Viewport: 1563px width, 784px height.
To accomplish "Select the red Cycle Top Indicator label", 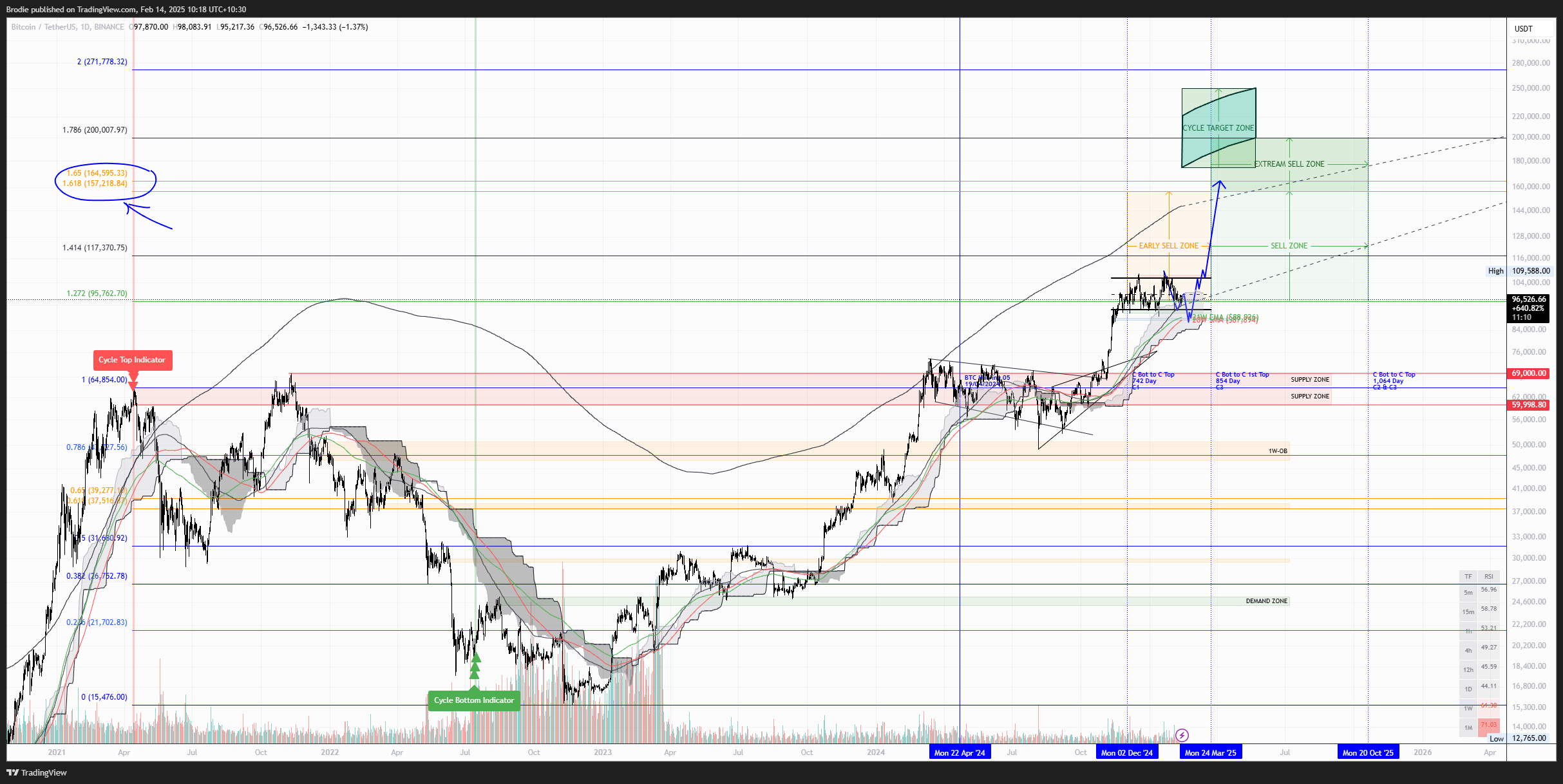I will pos(132,360).
